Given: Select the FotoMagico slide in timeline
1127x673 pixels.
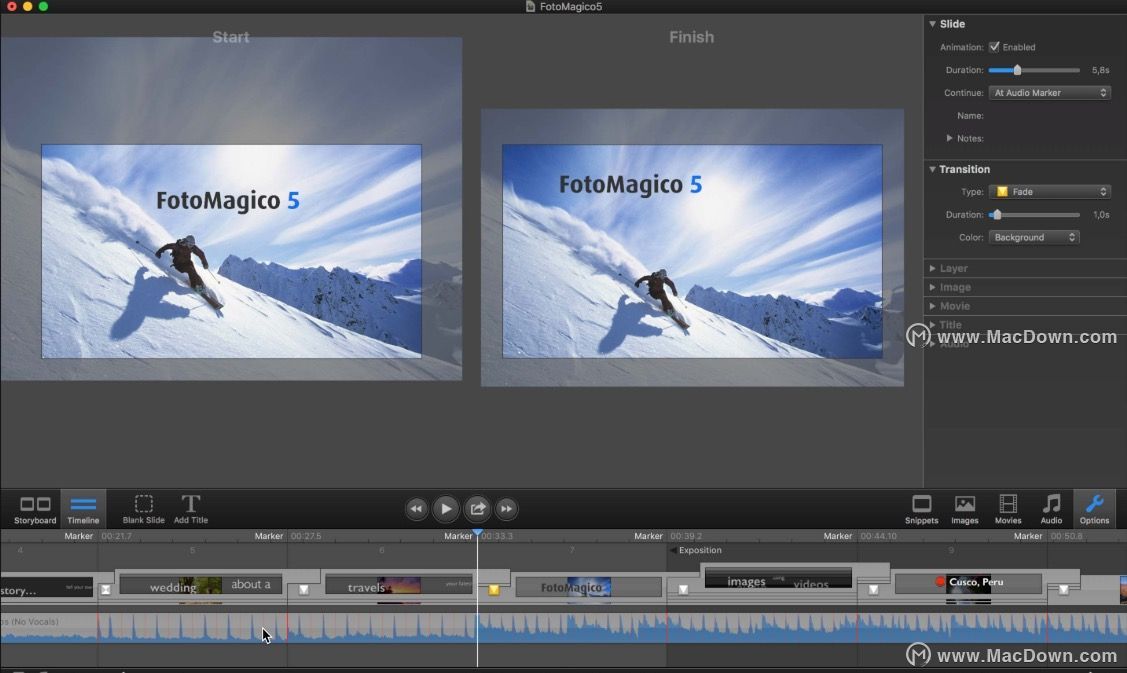Looking at the screenshot, I should coord(589,587).
